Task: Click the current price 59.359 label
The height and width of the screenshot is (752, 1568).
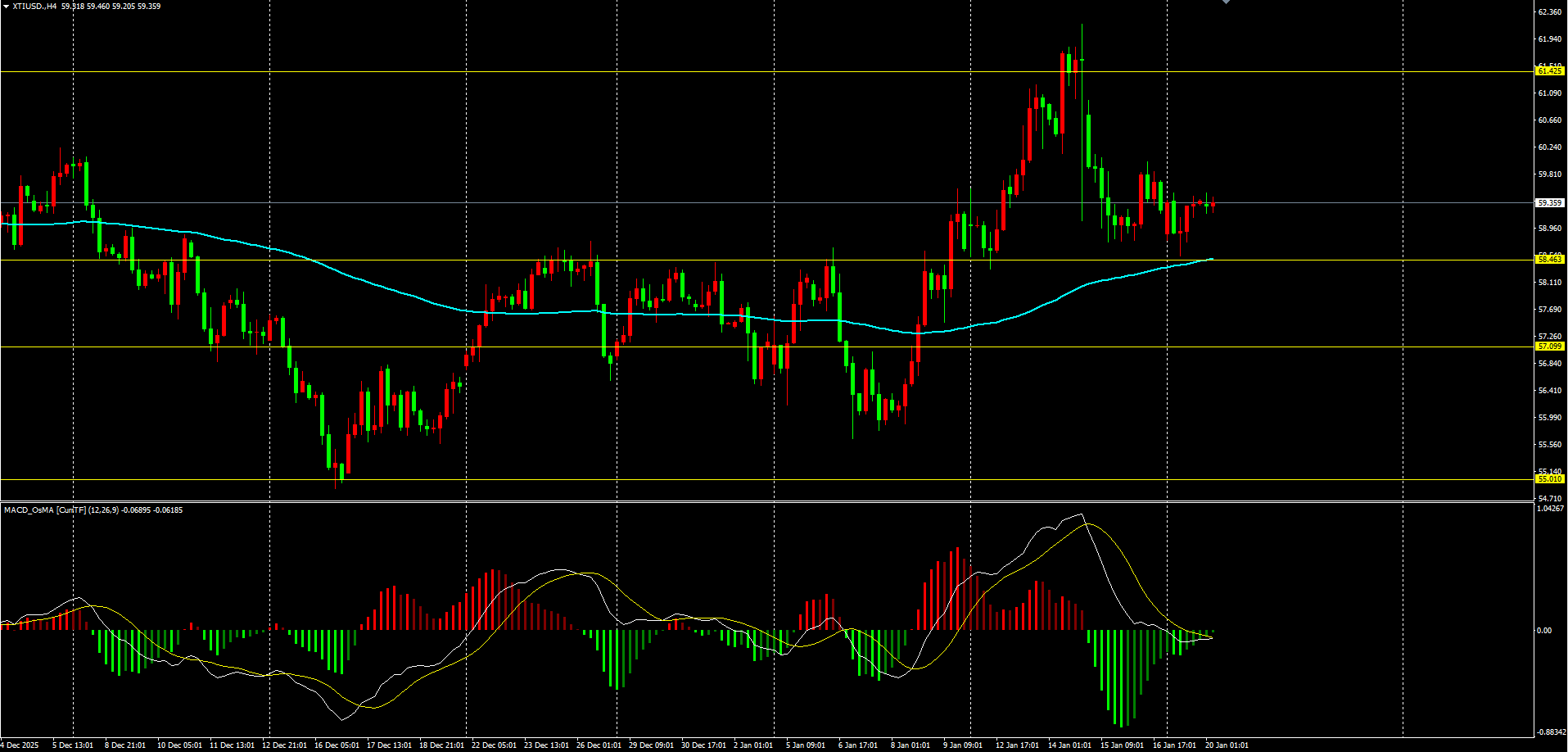Action: click(x=1549, y=202)
